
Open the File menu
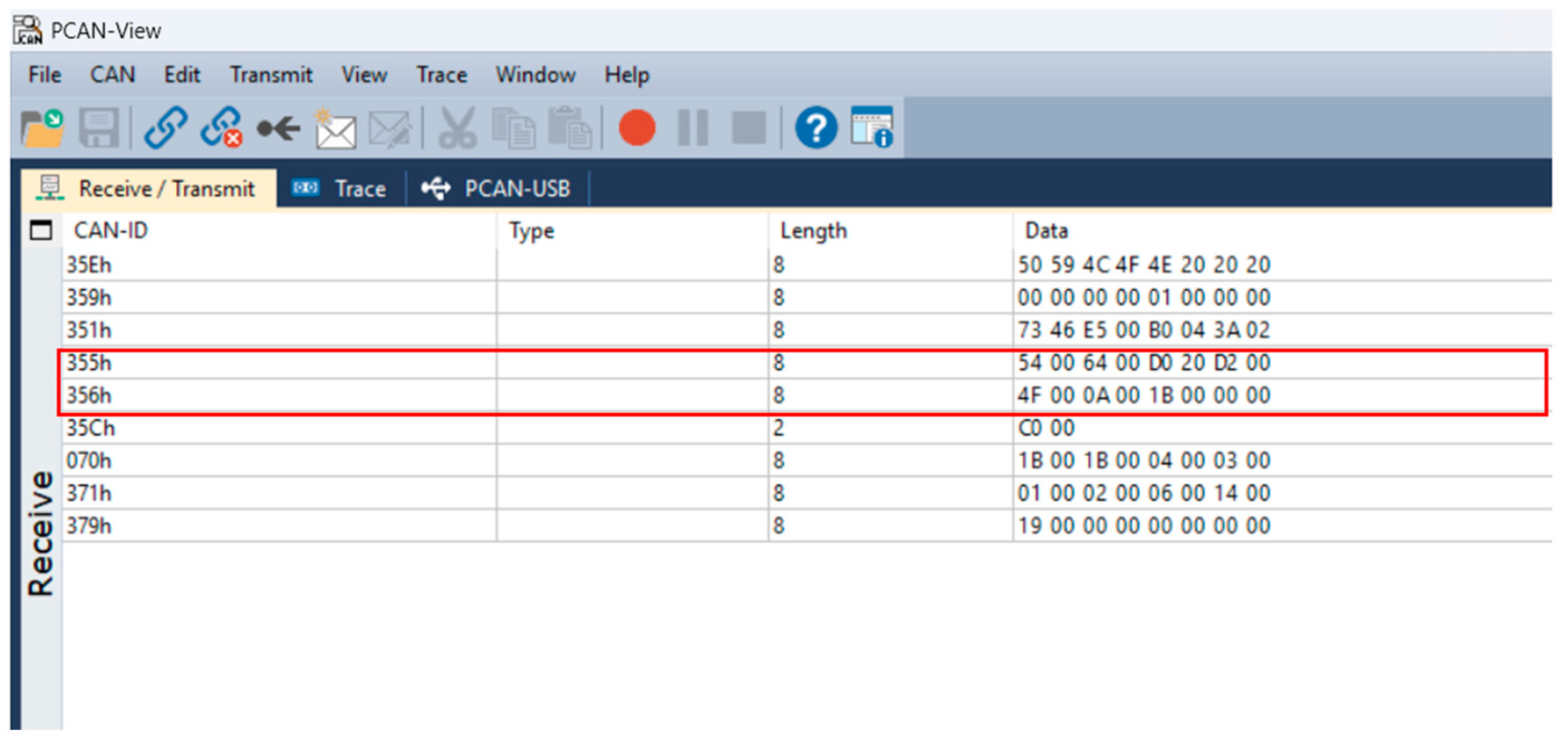click(x=45, y=75)
